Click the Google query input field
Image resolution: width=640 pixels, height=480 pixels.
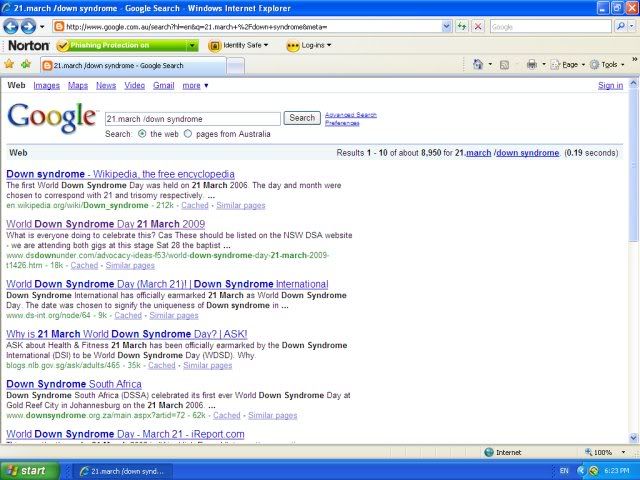pos(193,119)
